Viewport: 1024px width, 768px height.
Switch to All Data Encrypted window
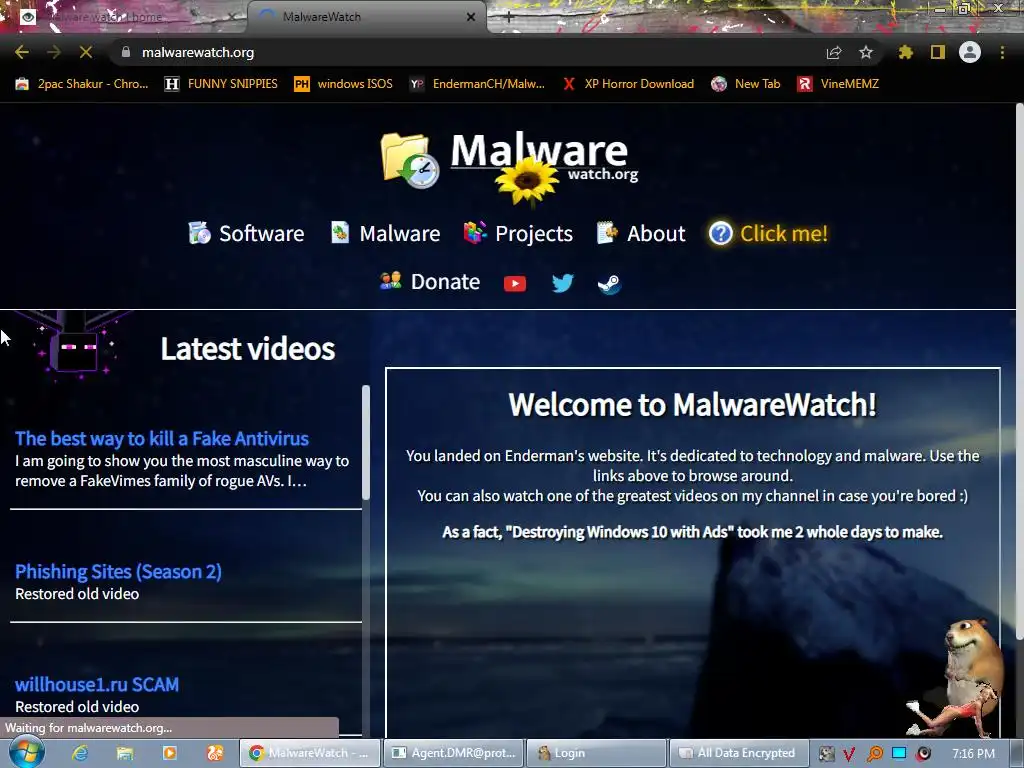click(740, 753)
